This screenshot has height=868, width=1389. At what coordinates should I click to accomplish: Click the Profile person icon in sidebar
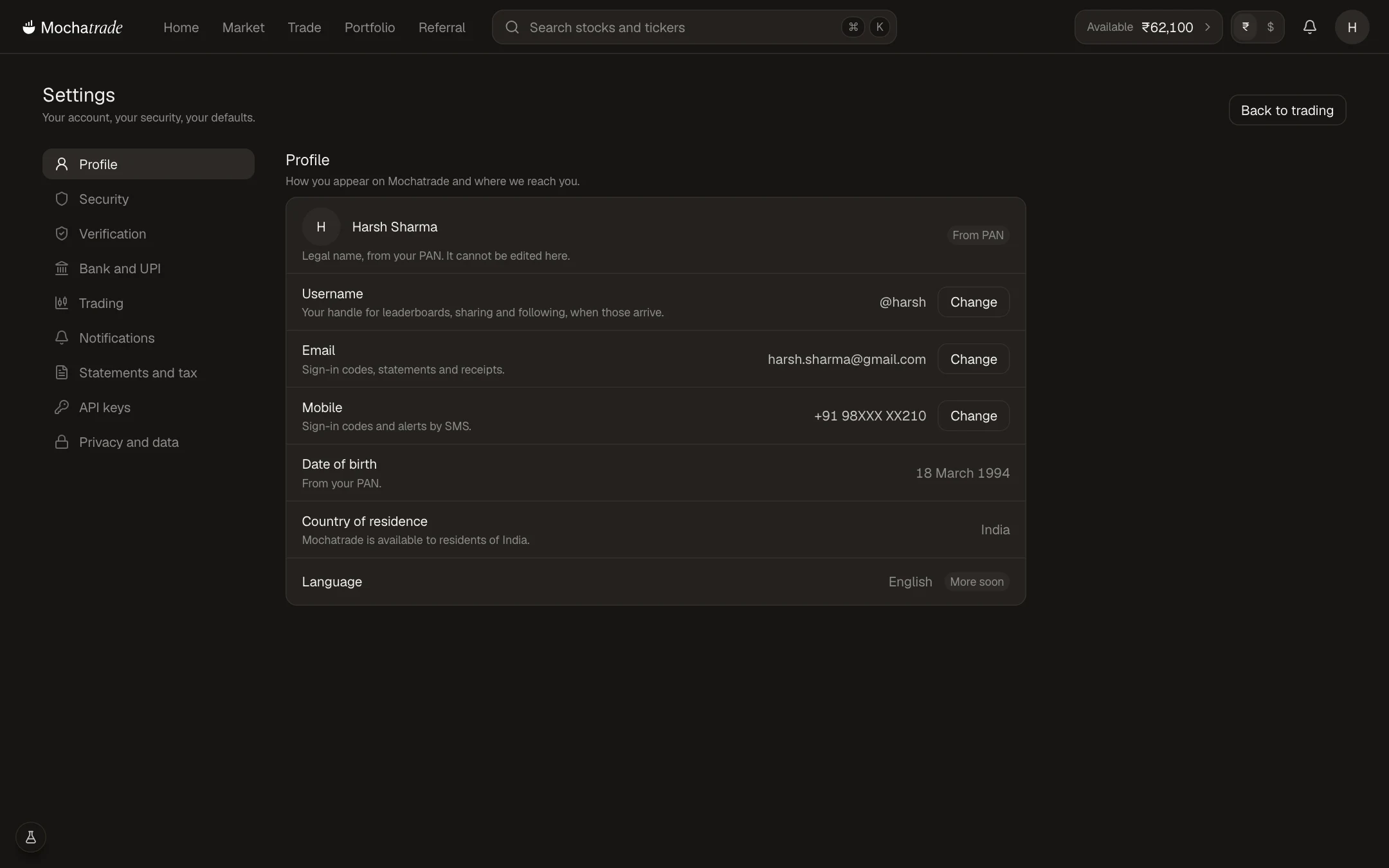(x=62, y=164)
